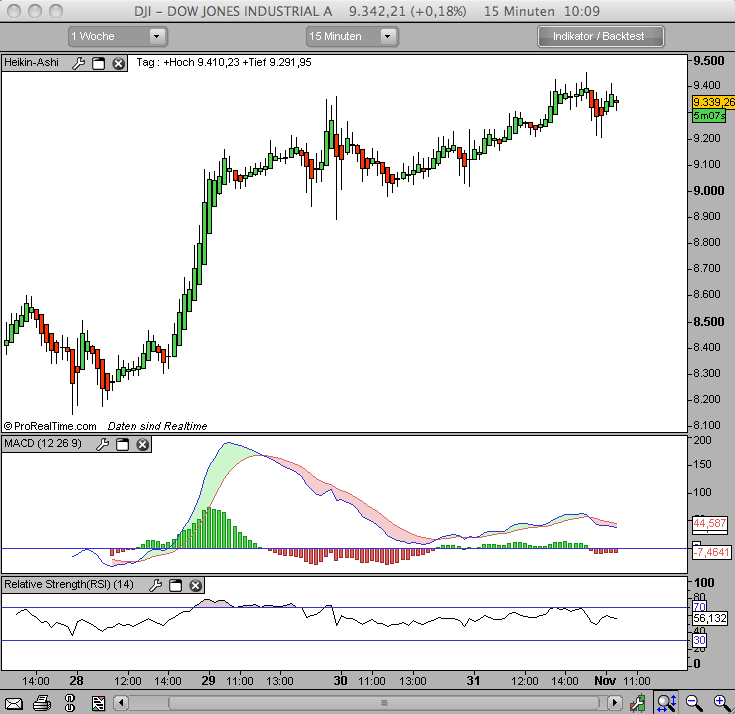Open the chart template/save icon
Image resolution: width=735 pixels, height=714 pixels.
(x=98, y=703)
